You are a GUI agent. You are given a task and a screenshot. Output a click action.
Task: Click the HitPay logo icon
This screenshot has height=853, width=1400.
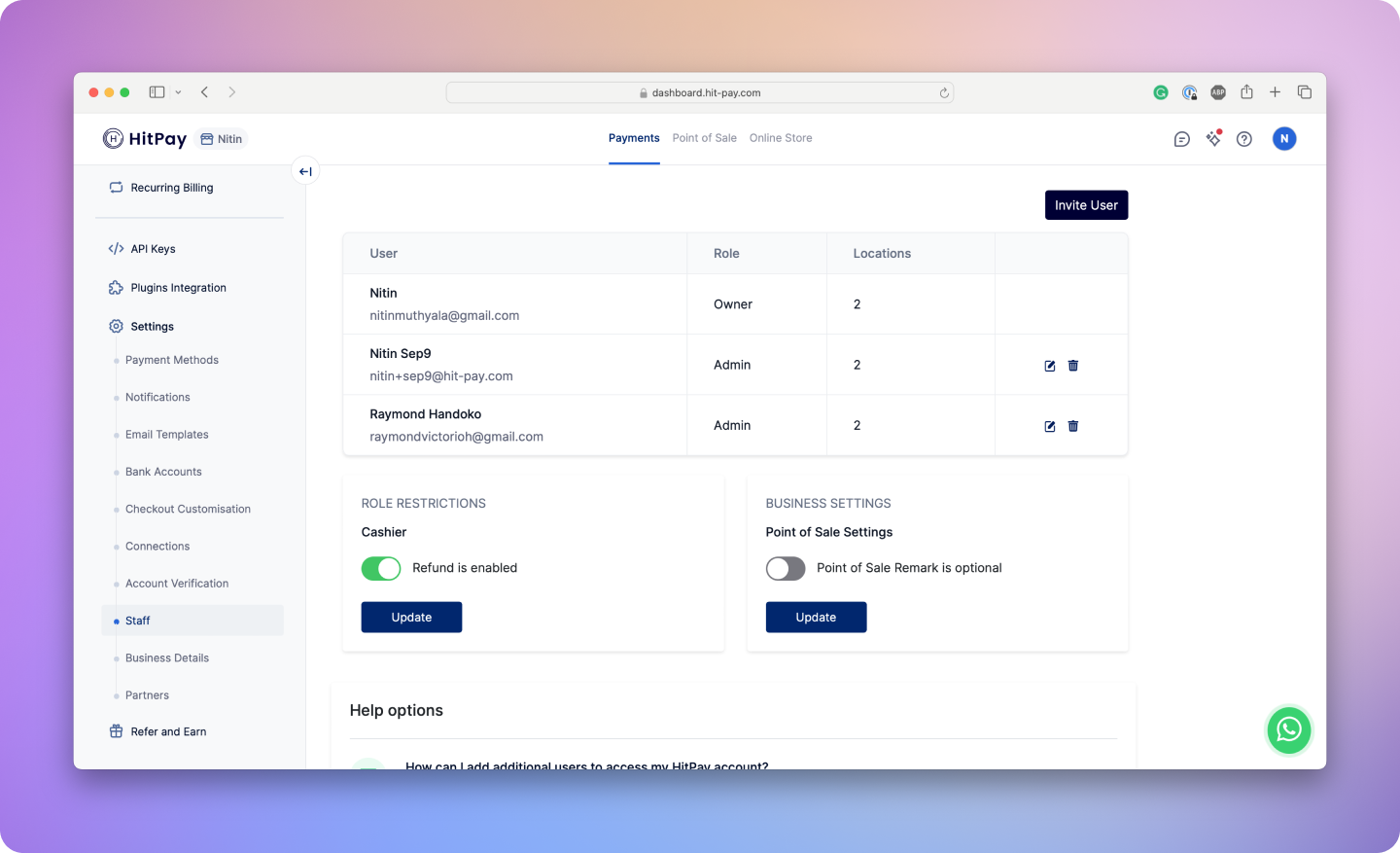click(113, 139)
